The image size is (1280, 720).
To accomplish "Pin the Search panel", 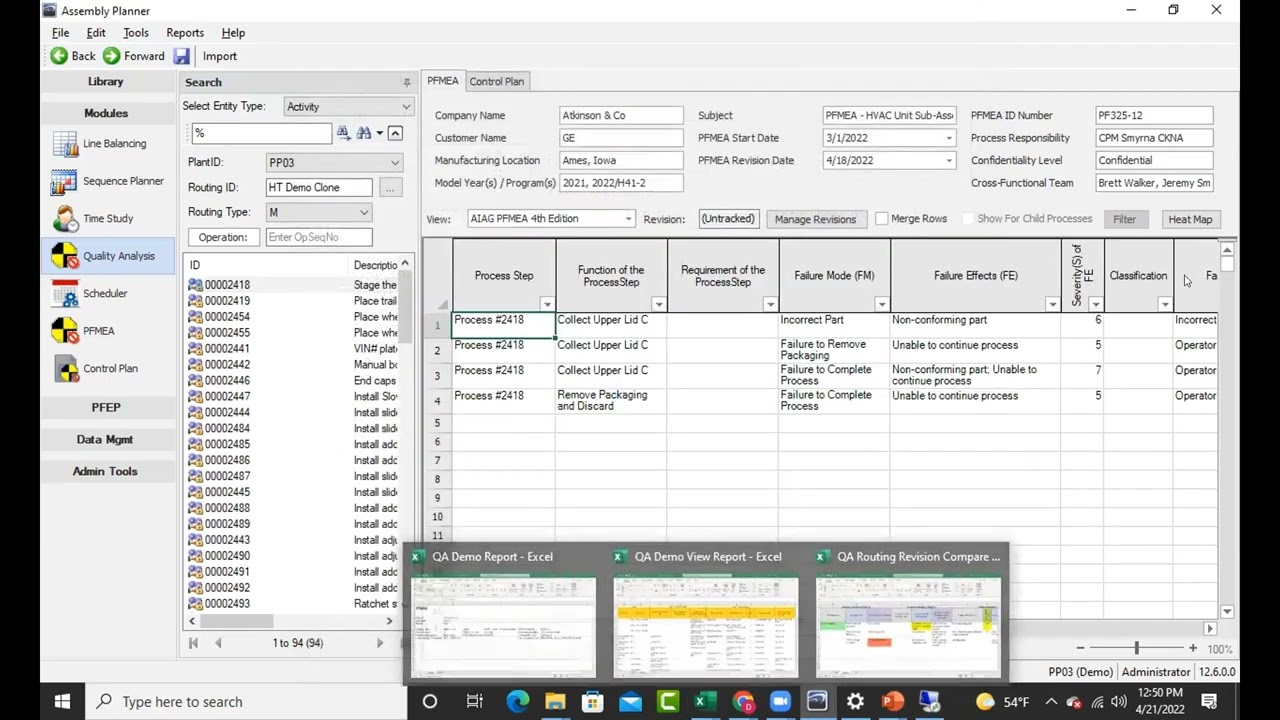I will point(406,82).
